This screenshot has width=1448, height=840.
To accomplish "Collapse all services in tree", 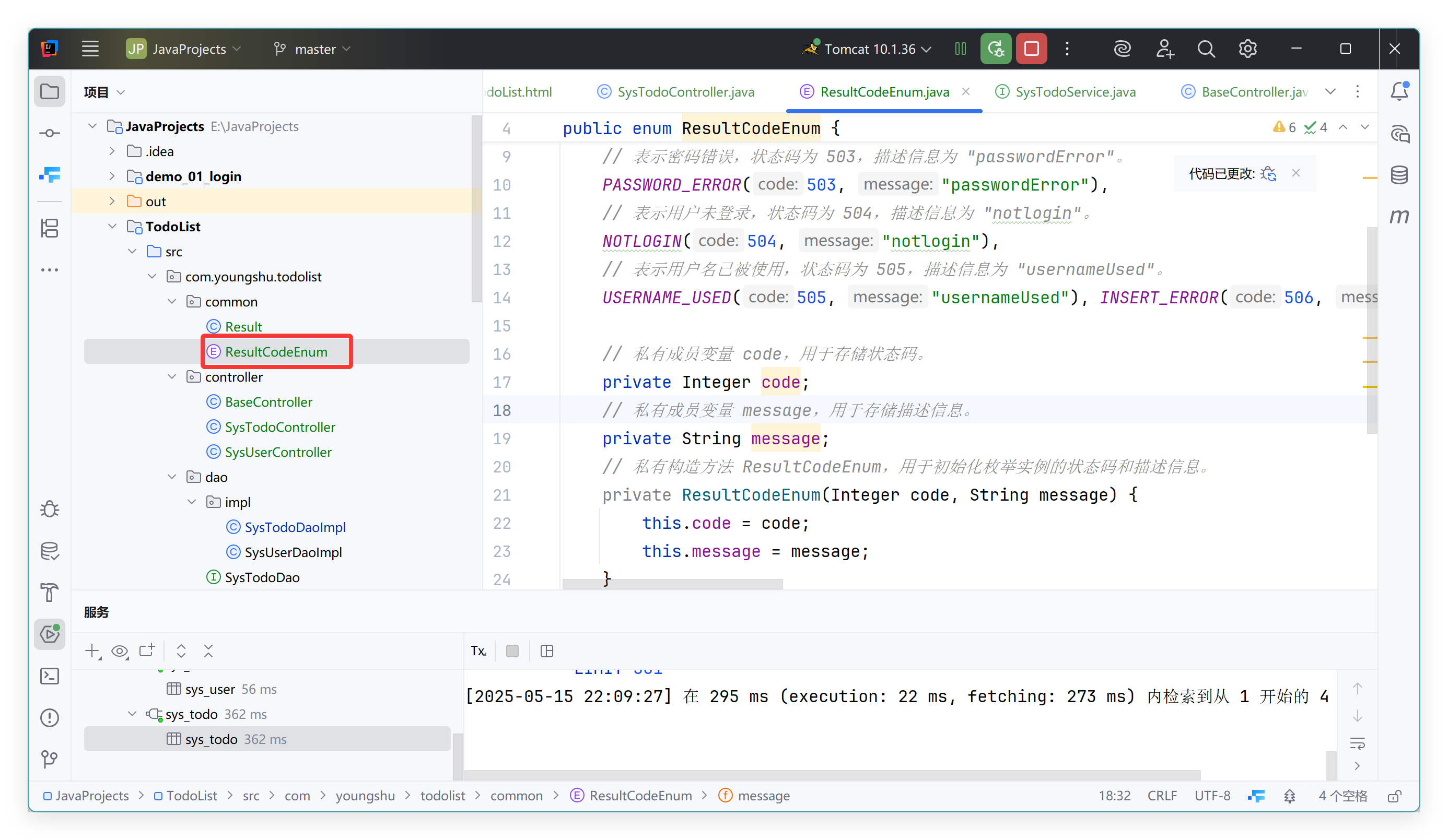I will [x=208, y=650].
